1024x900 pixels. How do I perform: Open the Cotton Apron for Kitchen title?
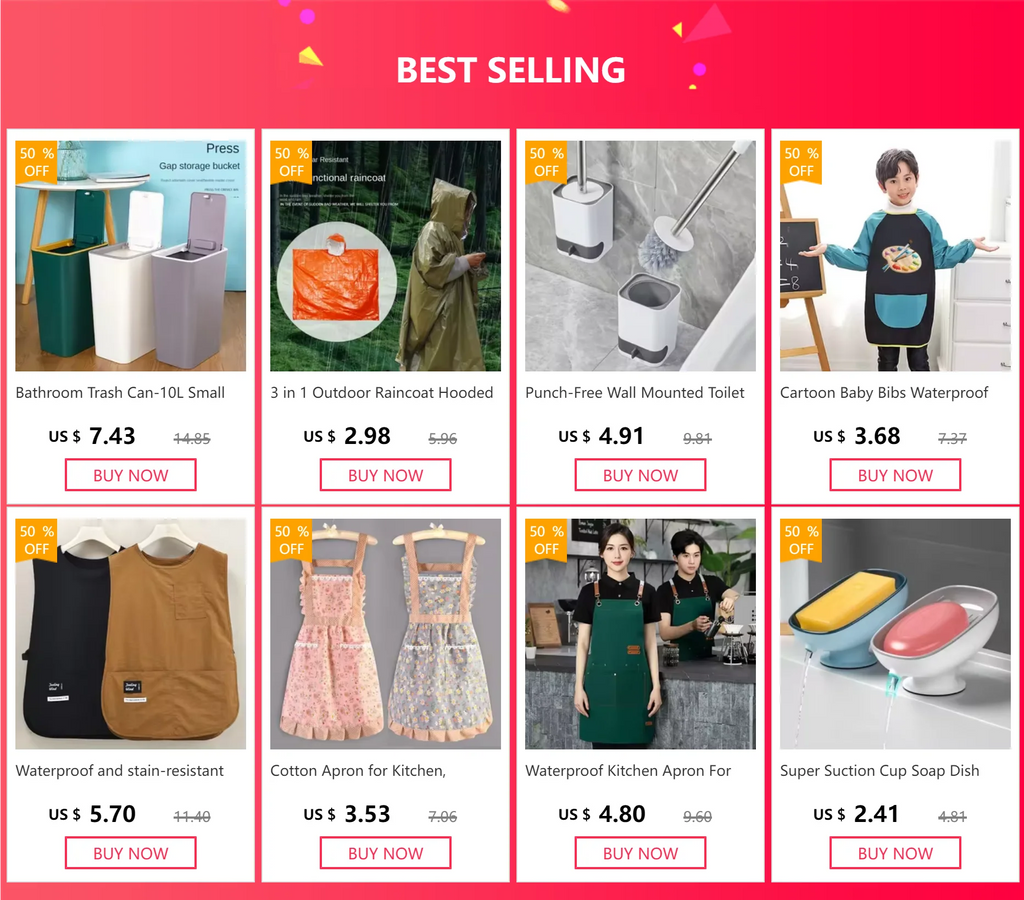click(x=358, y=771)
